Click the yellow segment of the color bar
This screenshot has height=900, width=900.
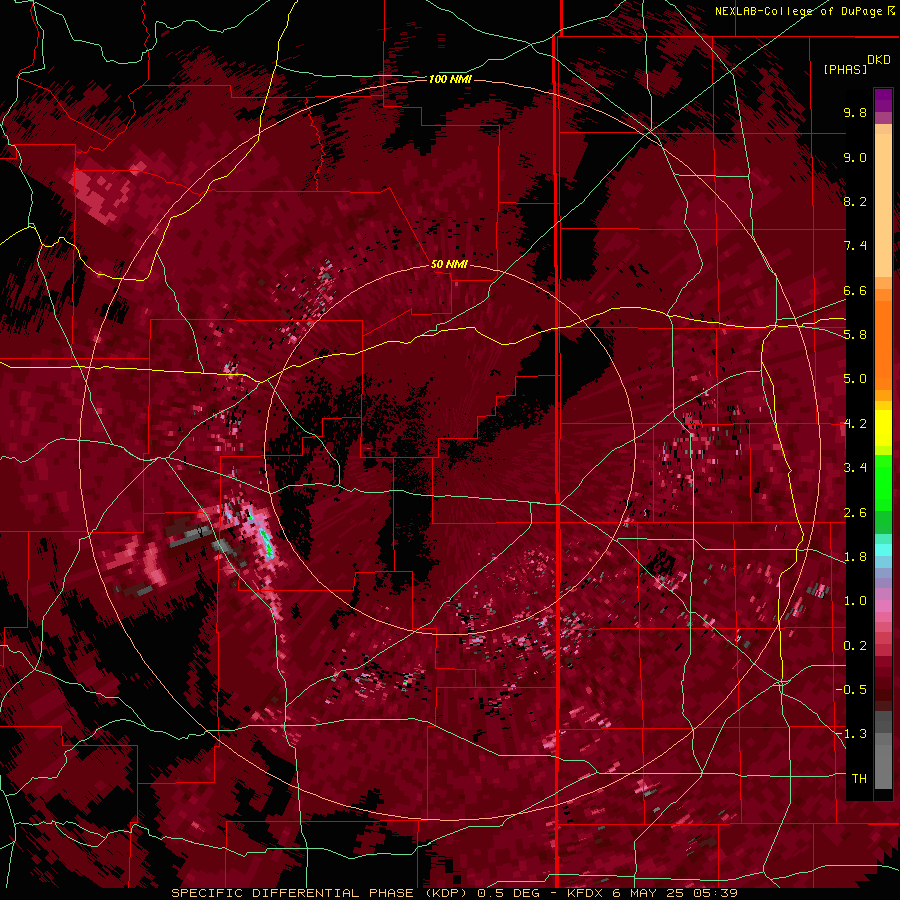click(883, 428)
